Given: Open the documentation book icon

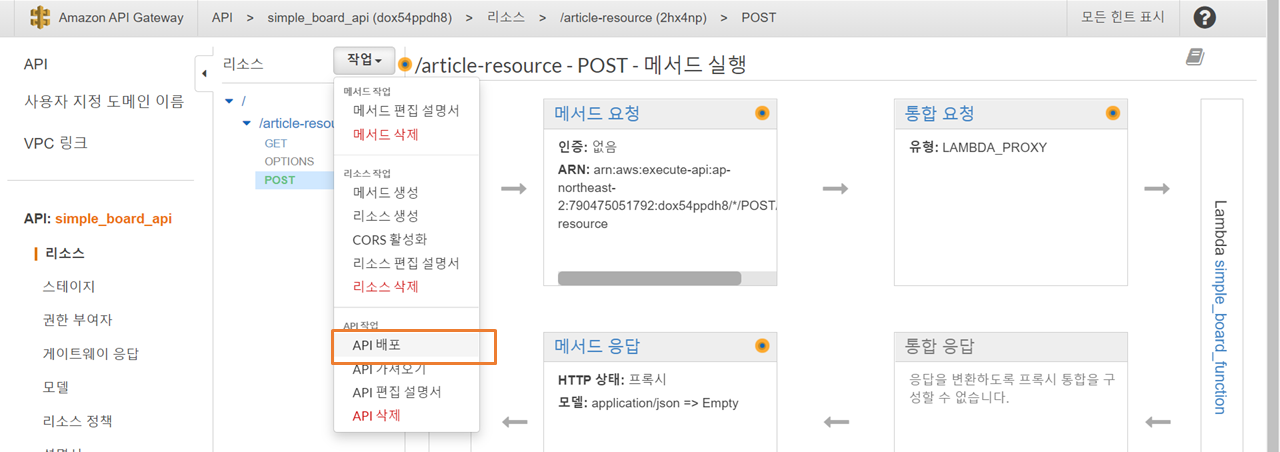Looking at the screenshot, I should click(1195, 59).
